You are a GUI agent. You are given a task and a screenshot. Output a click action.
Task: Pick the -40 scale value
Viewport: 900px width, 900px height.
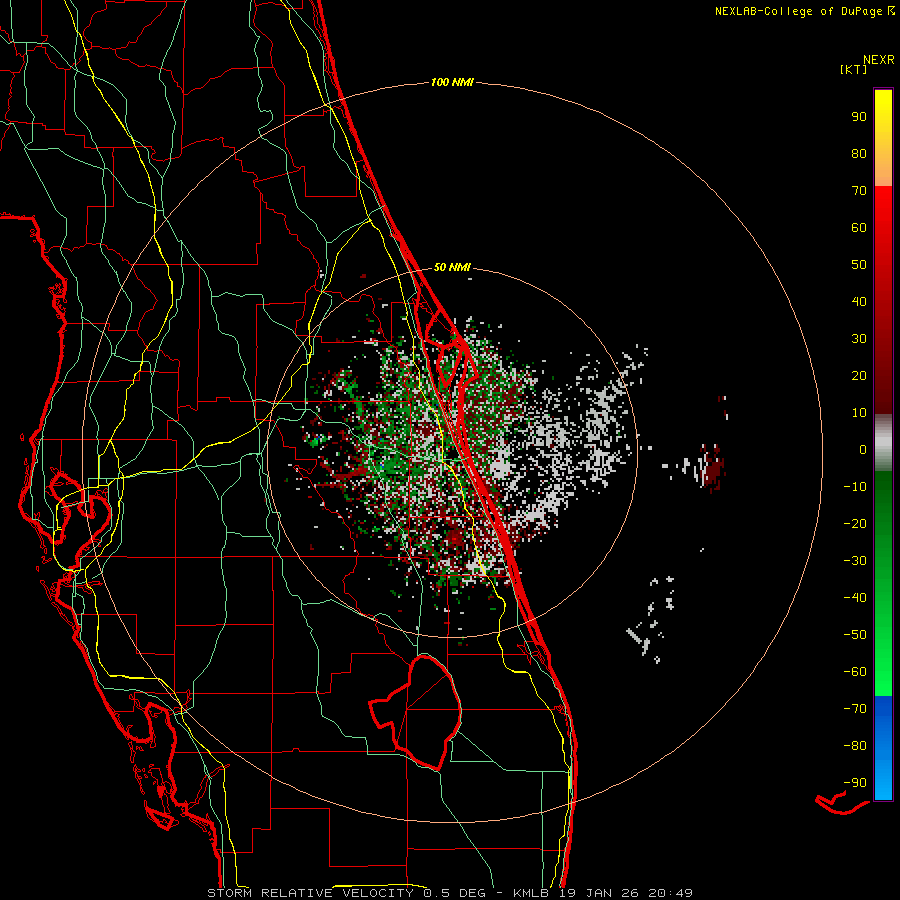(x=855, y=598)
